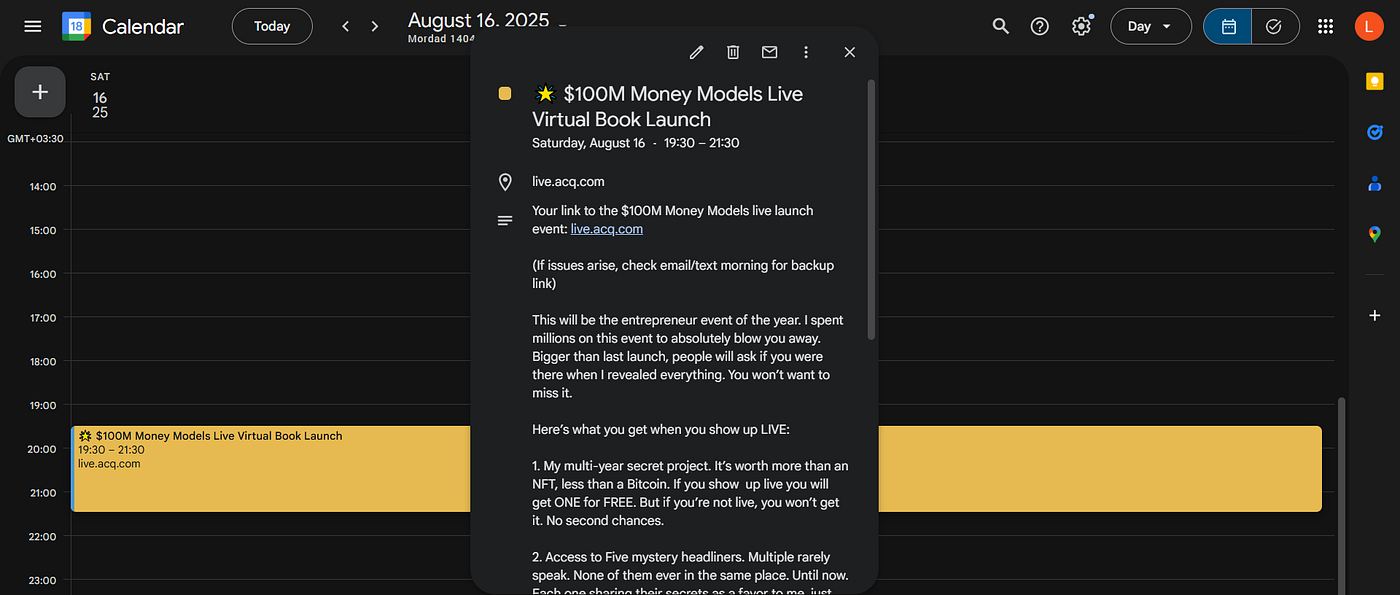1400x595 pixels.
Task: Click the description lines icon
Action: (x=505, y=220)
